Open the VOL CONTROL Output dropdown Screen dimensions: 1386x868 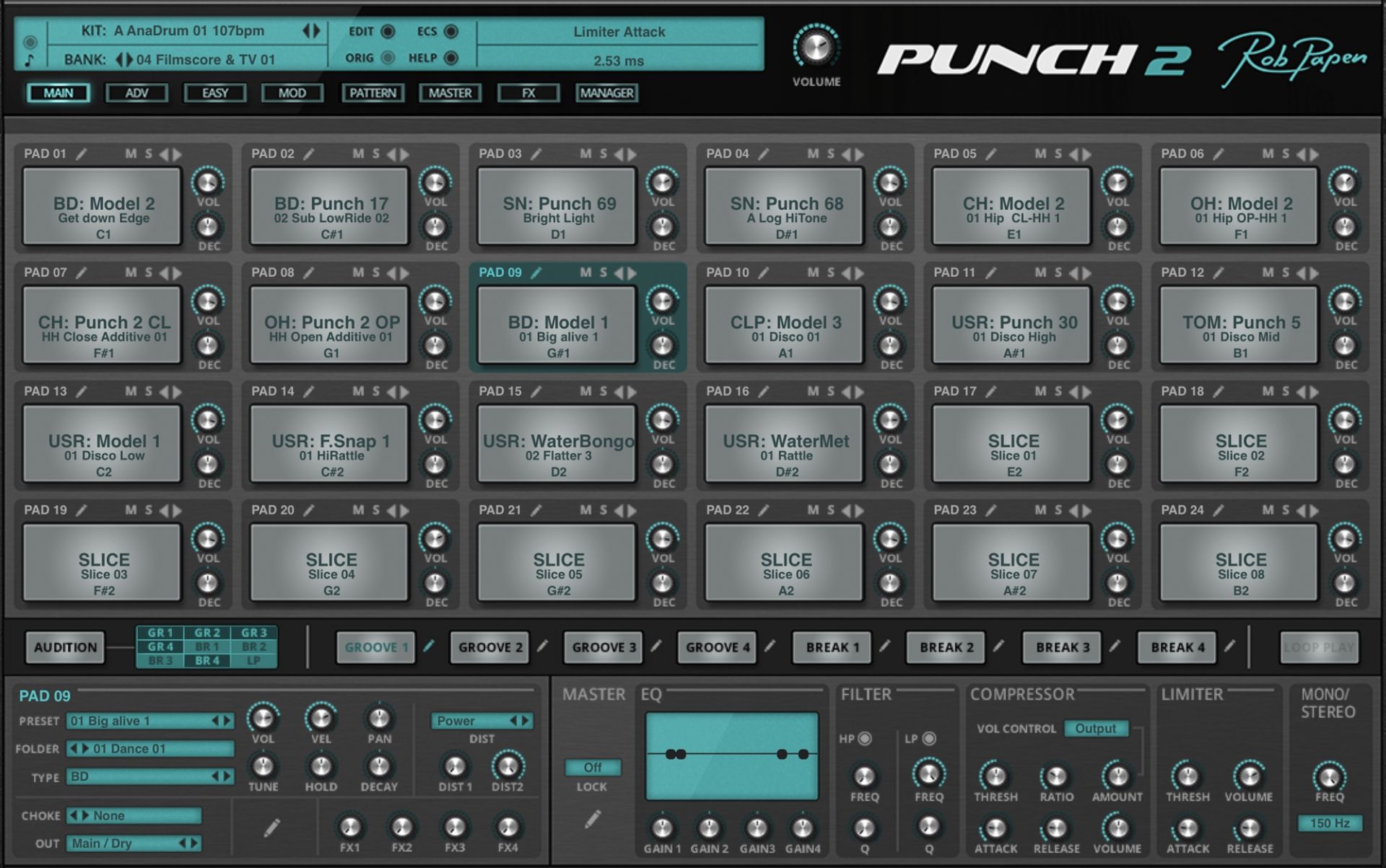1095,729
